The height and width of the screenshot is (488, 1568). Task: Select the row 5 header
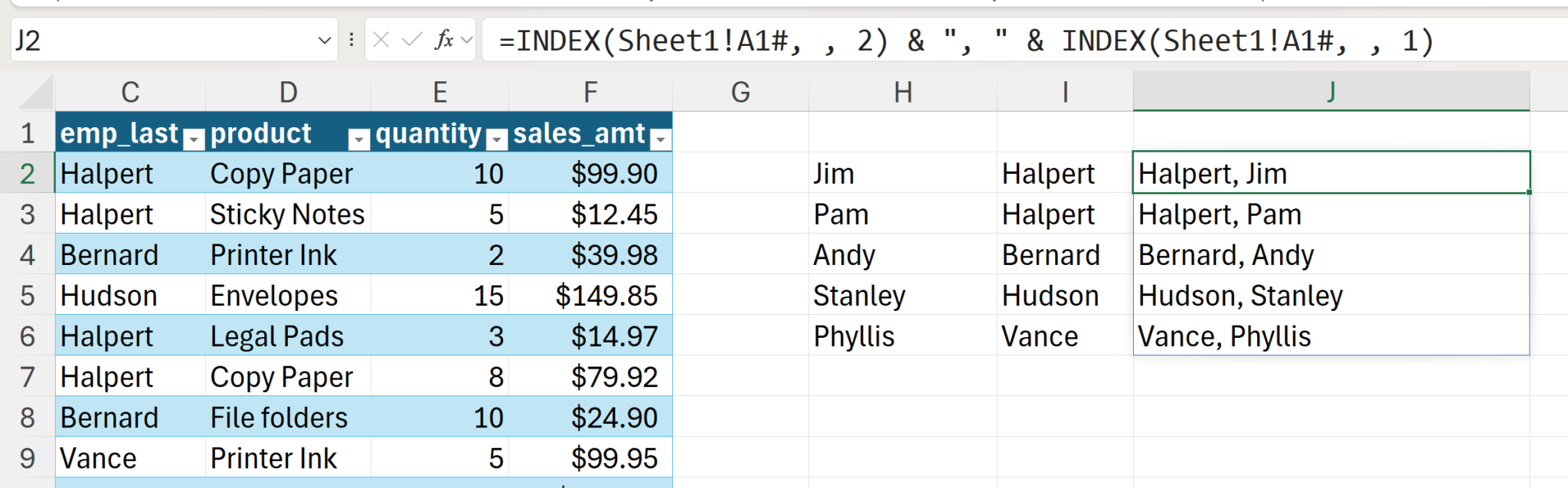tap(28, 296)
